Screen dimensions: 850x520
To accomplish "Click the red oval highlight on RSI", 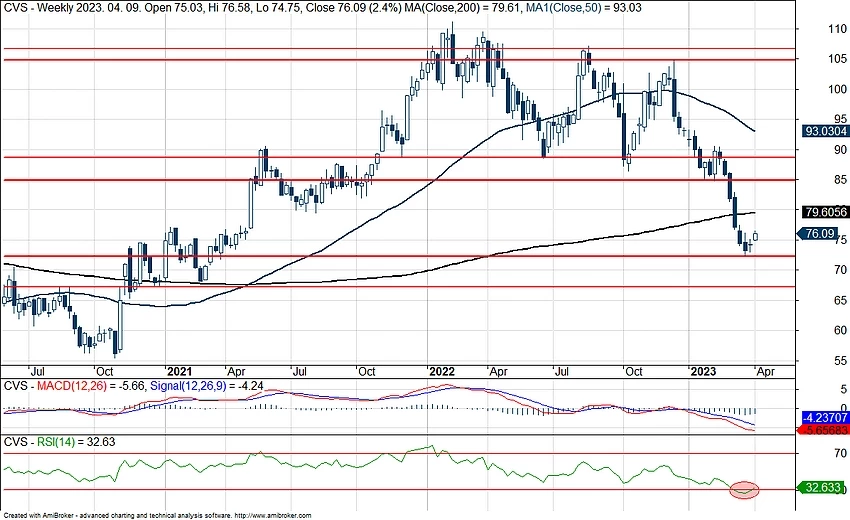I will (745, 489).
